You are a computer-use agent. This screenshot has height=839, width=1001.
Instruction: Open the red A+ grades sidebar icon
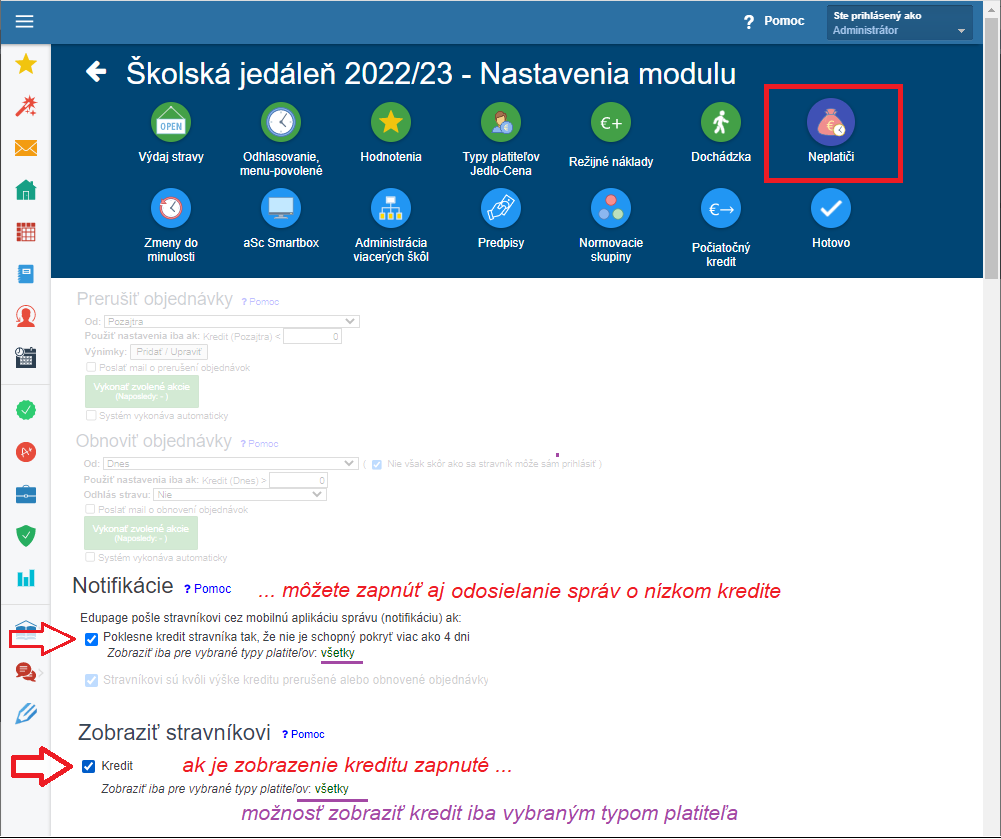[26, 452]
